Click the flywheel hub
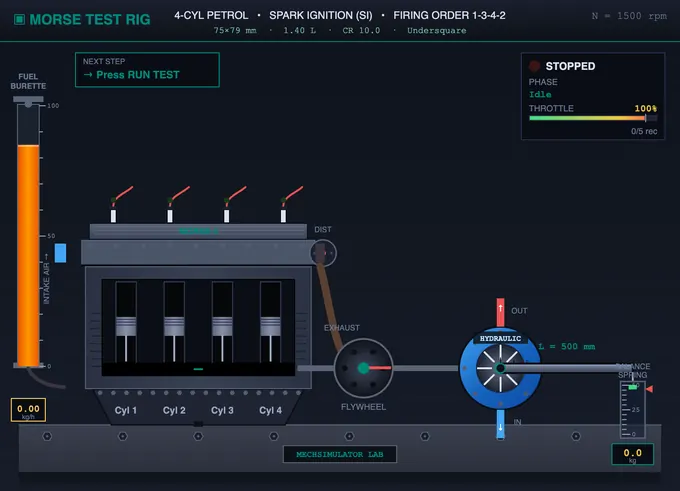 point(363,368)
